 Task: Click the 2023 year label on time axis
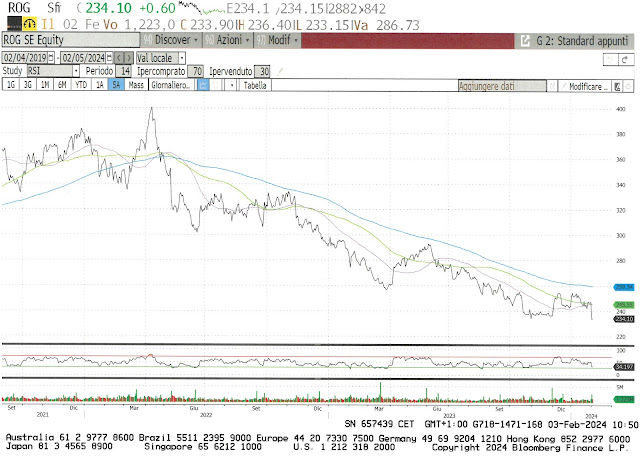pos(449,415)
